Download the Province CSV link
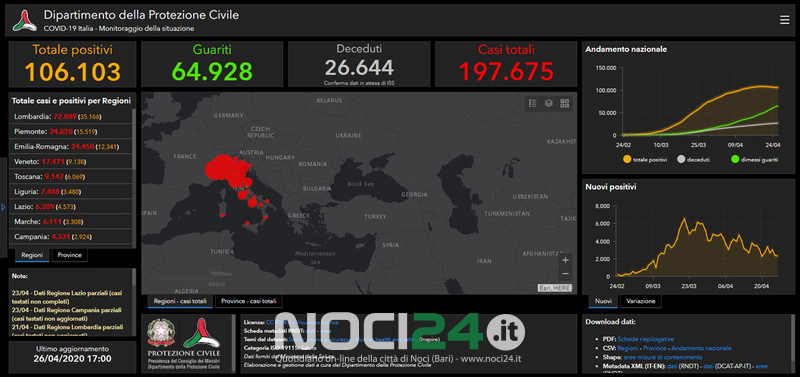The image size is (800, 377). pyautogui.click(x=654, y=348)
